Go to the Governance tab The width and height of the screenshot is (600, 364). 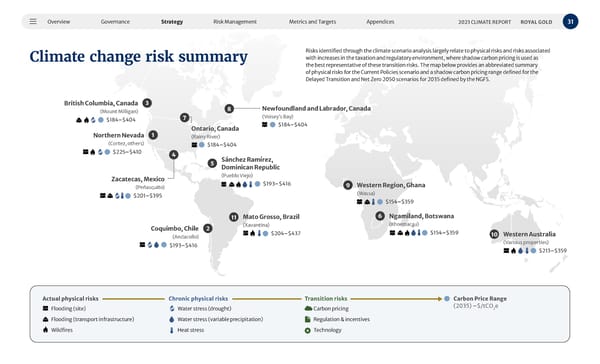pos(115,22)
